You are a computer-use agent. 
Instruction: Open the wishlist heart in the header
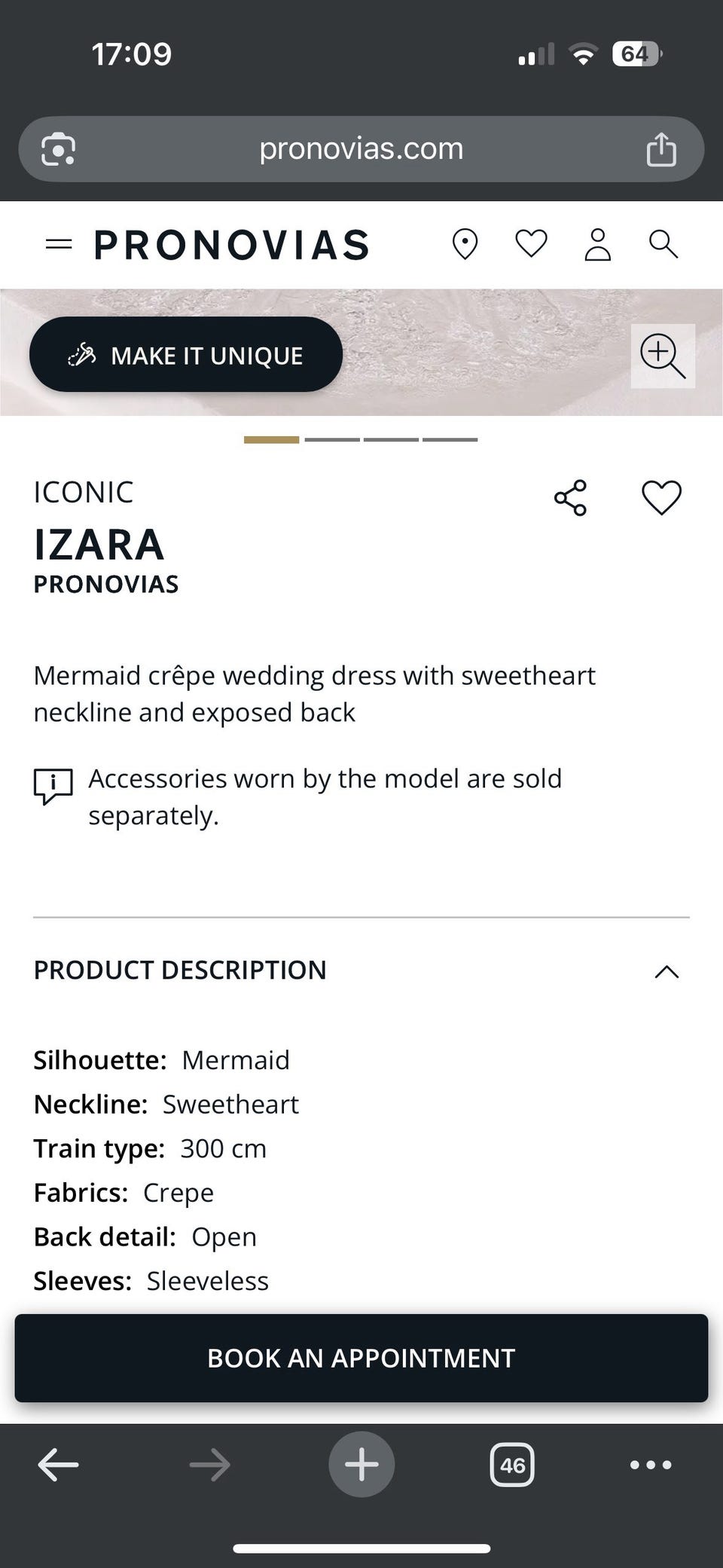(531, 243)
